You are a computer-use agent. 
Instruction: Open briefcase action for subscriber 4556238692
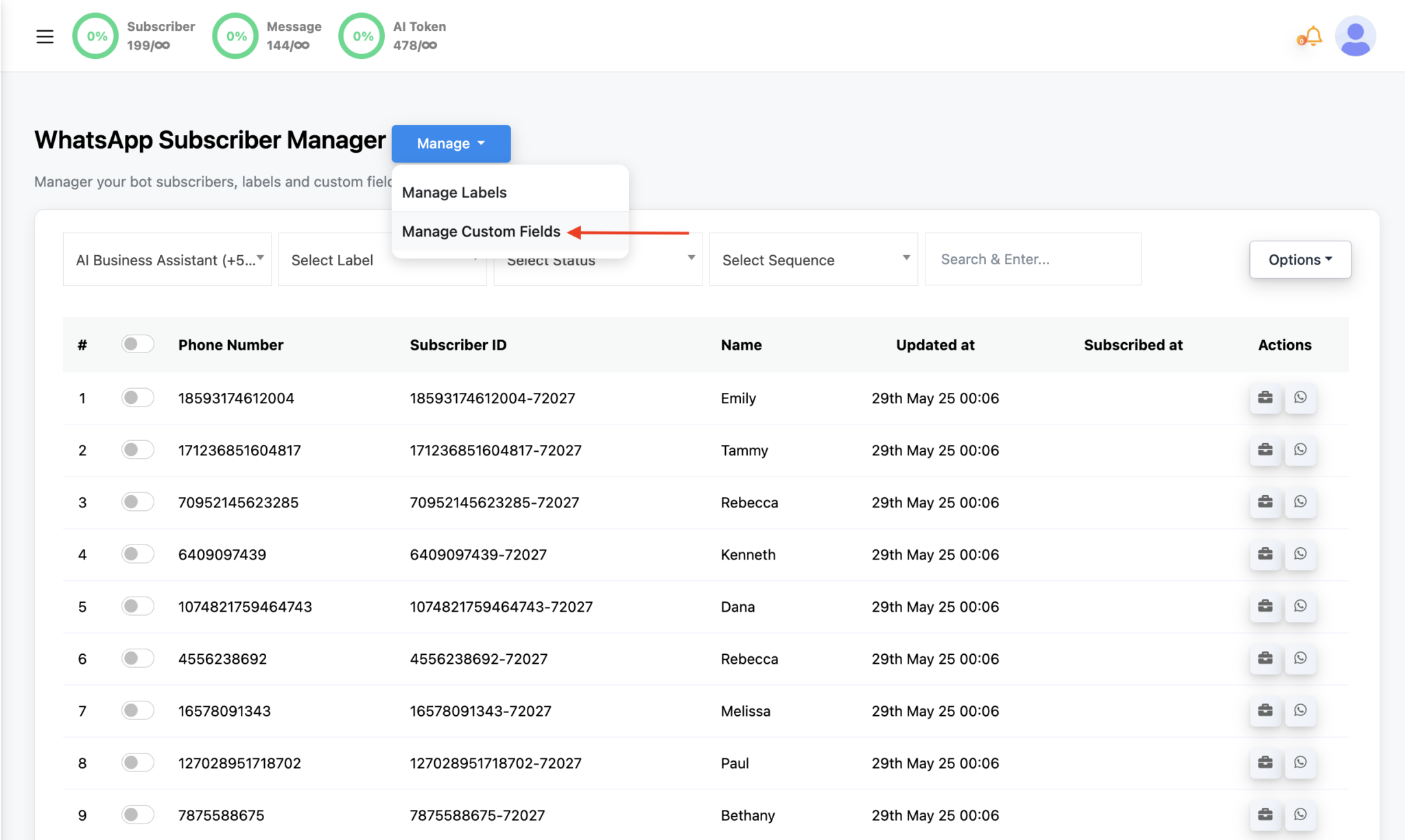(x=1265, y=658)
